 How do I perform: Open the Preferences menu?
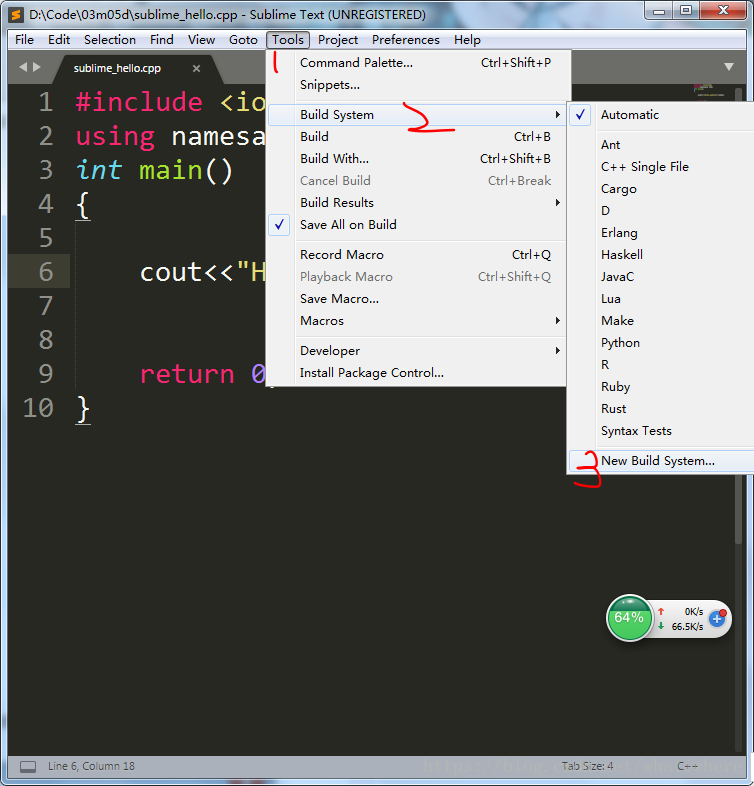pyautogui.click(x=406, y=40)
